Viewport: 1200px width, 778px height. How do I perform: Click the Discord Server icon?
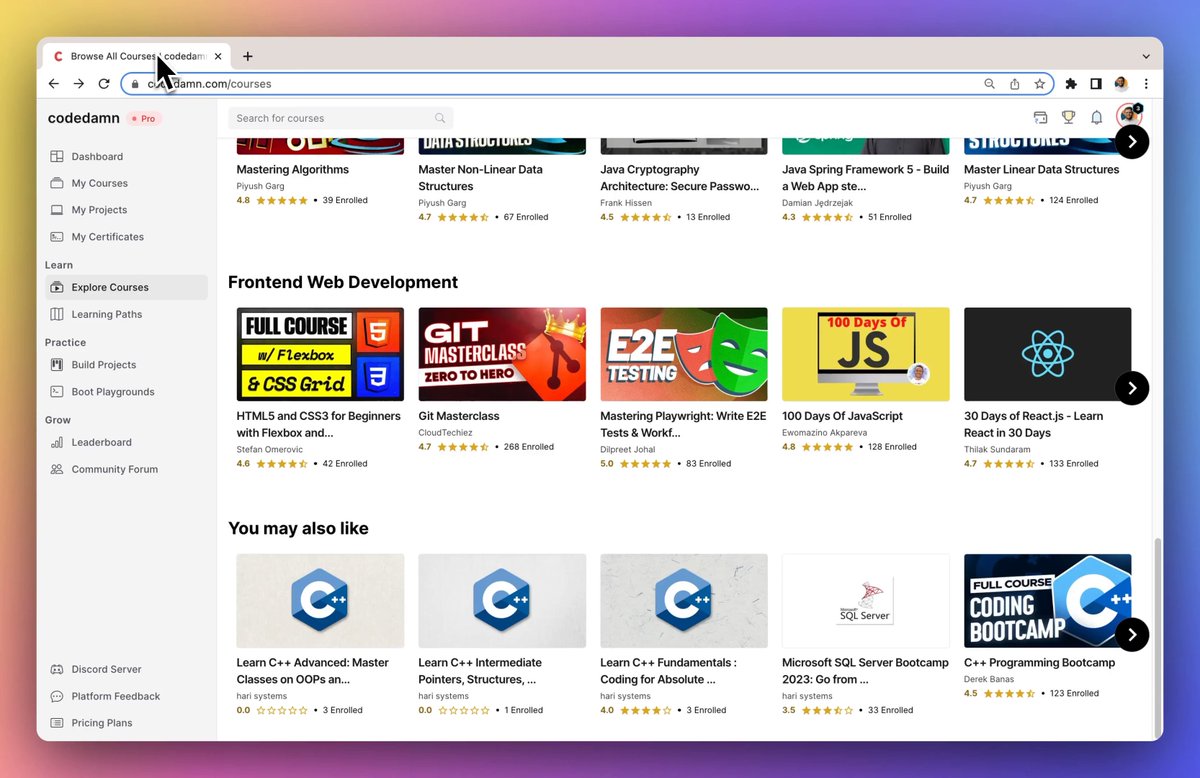pos(57,669)
